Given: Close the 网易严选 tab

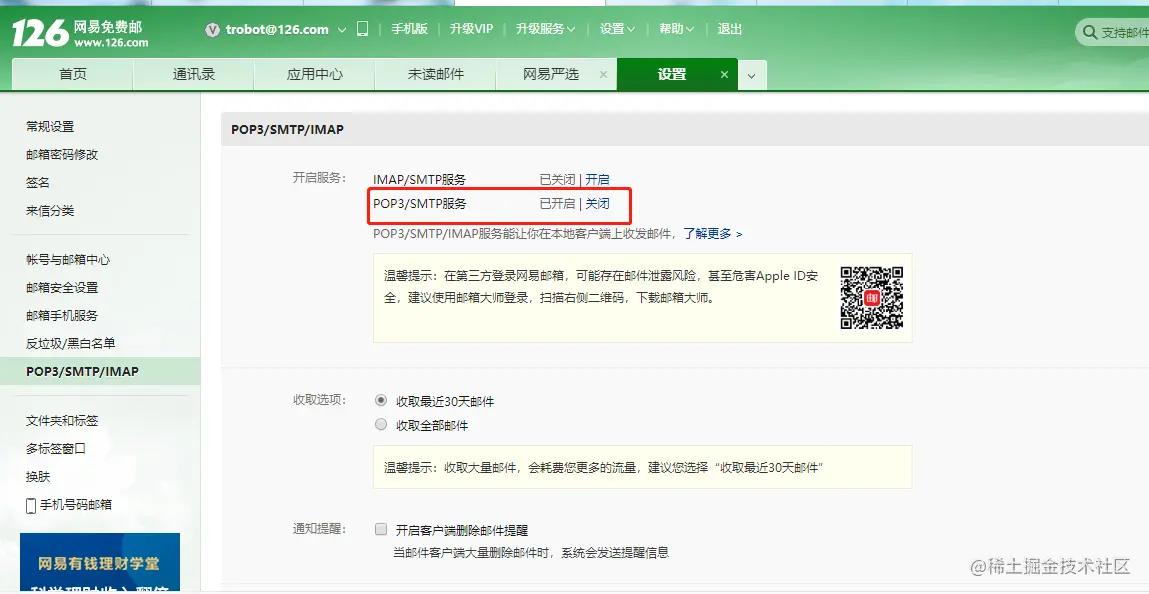Looking at the screenshot, I should click(603, 75).
